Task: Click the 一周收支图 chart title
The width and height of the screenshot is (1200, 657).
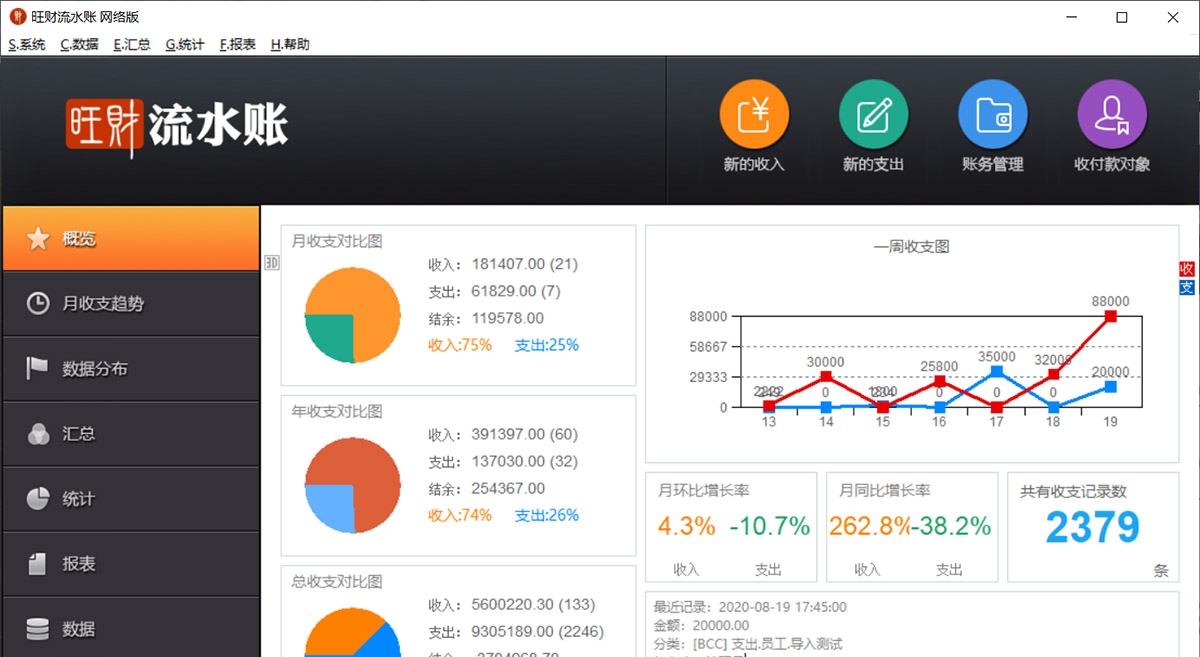Action: tap(911, 247)
